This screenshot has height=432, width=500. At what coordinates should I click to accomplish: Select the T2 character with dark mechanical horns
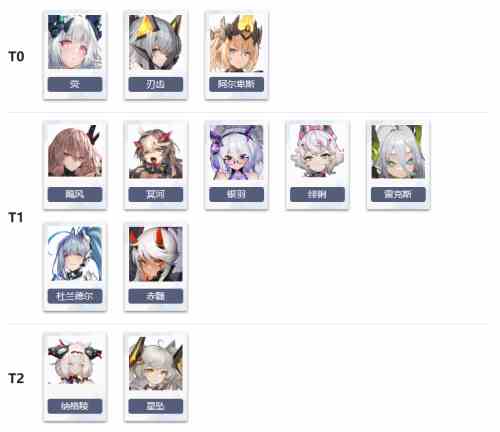tap(75, 361)
